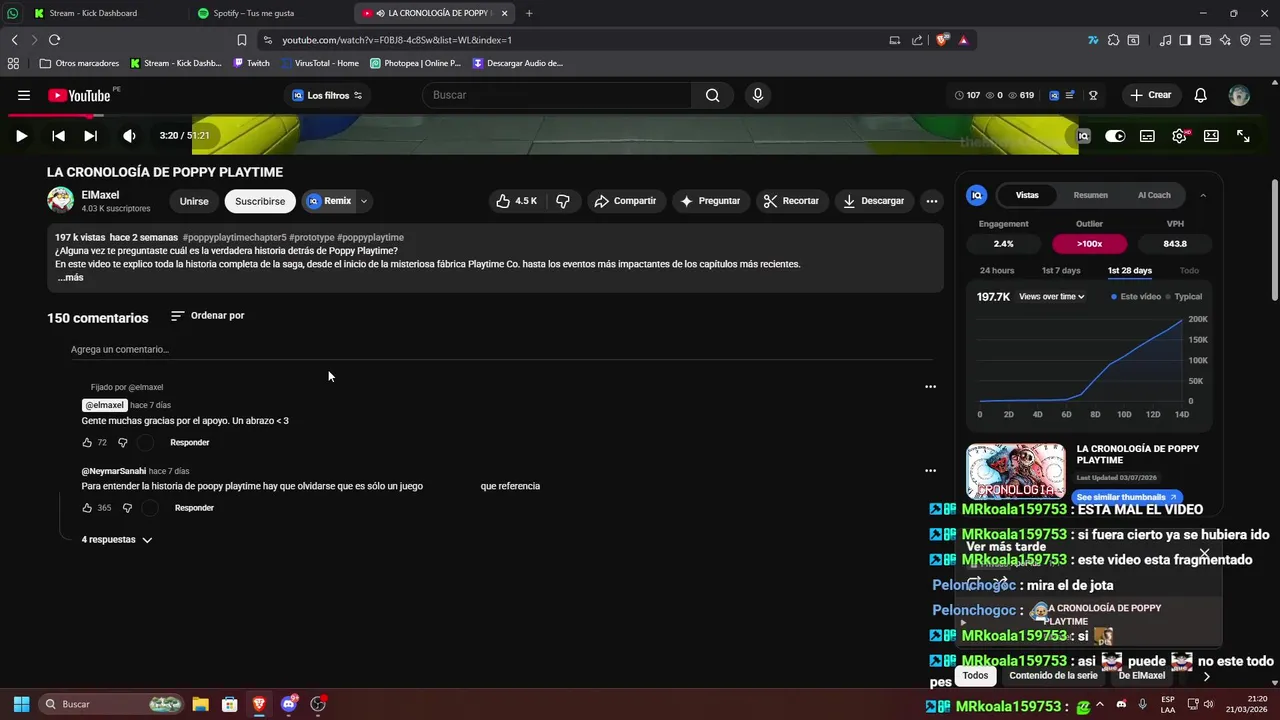
Task: Collapse the IQ panel chevron
Action: tap(1203, 195)
